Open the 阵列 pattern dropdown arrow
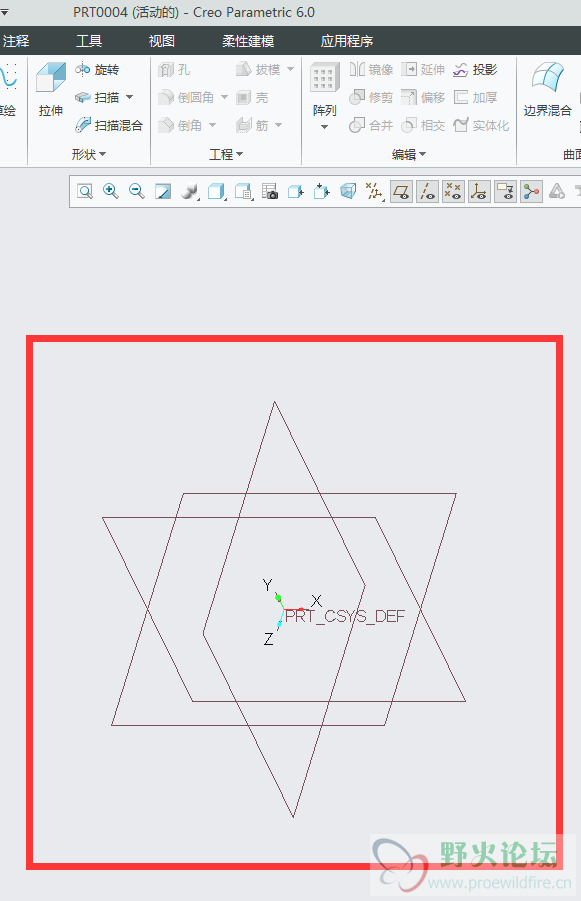 [x=324, y=127]
